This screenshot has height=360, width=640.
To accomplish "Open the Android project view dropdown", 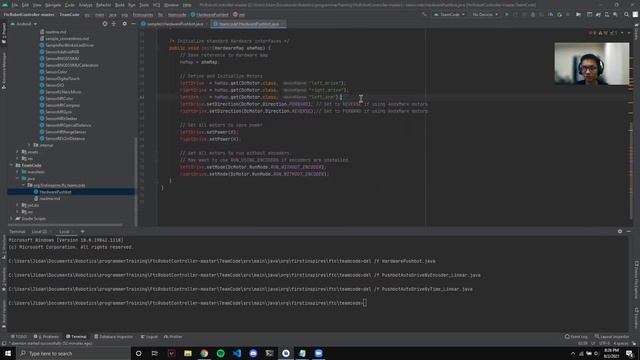I will tap(24, 24).
